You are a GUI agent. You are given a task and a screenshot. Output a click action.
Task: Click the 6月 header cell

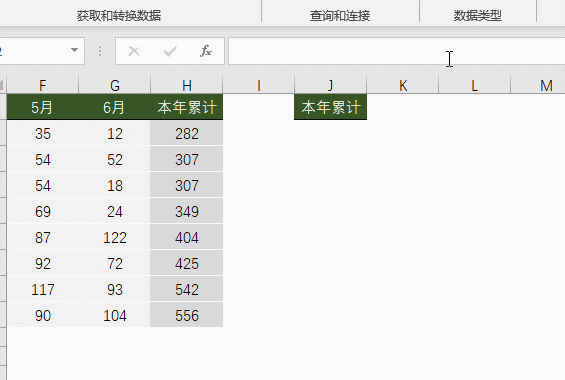[x=115, y=107]
